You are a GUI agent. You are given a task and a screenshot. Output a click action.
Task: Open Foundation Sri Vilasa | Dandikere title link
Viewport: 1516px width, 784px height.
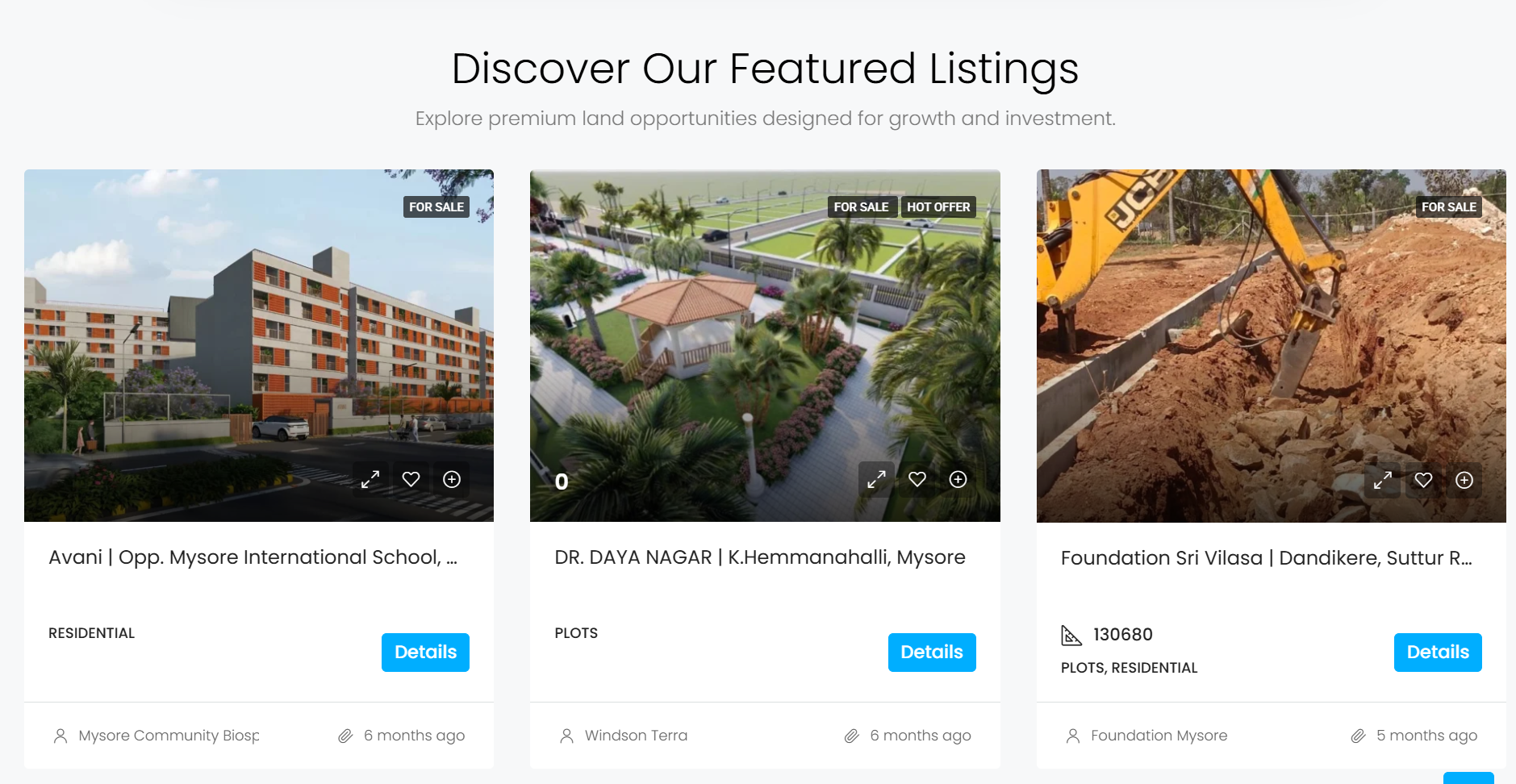(1267, 558)
